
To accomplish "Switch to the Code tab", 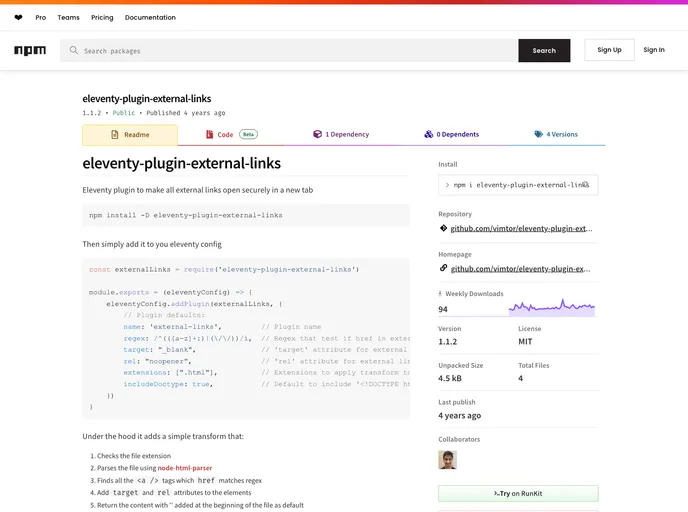I will click(x=232, y=135).
